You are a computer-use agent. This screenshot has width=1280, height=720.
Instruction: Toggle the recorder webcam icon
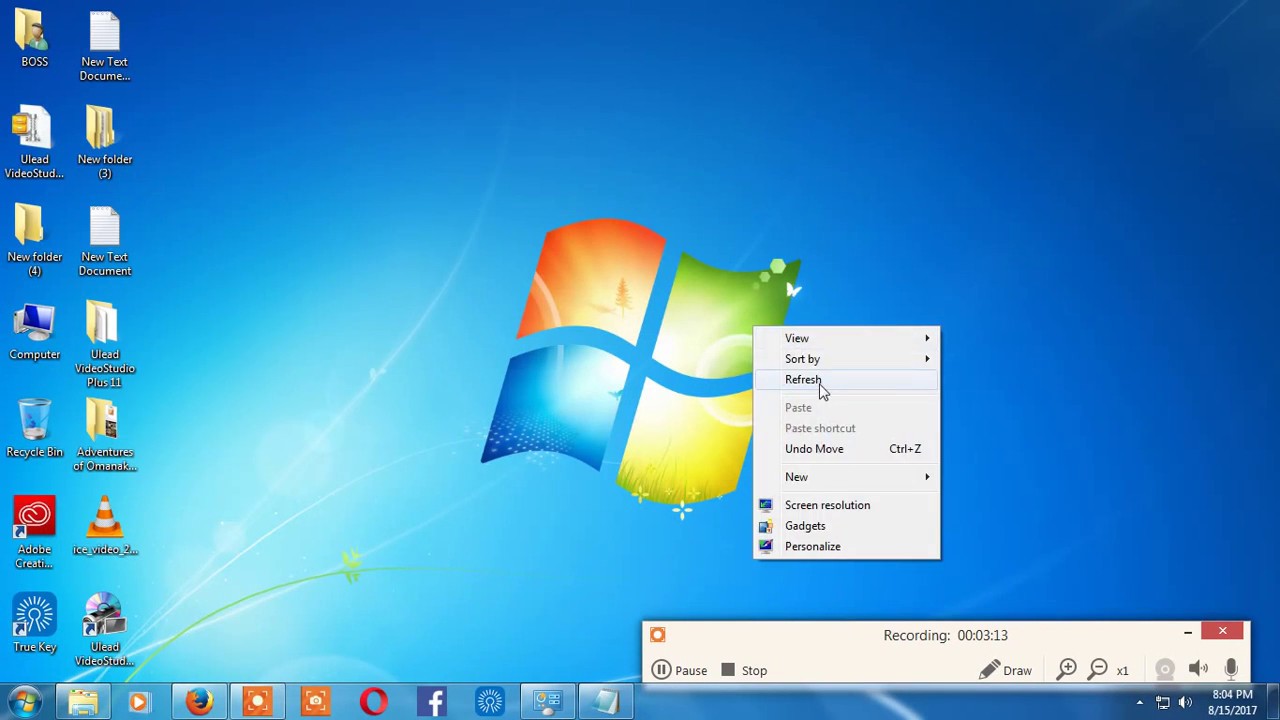(1165, 670)
